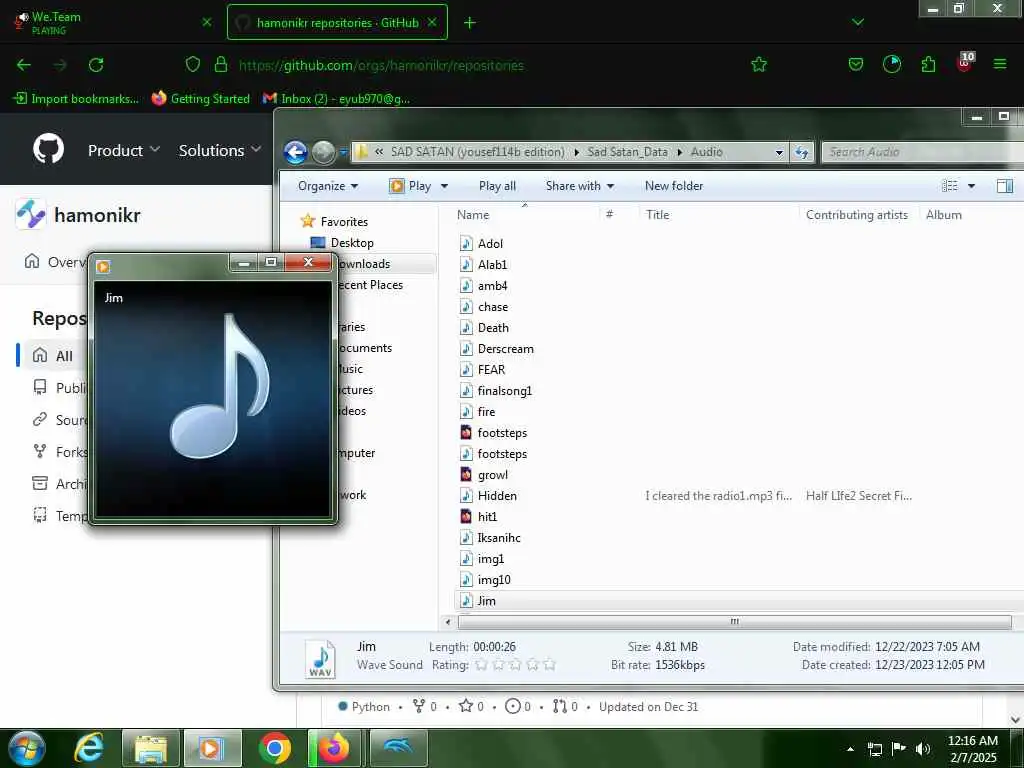Viewport: 1024px width, 768px height.
Task: Open the Gmail Inbox bookmark
Action: point(337,99)
